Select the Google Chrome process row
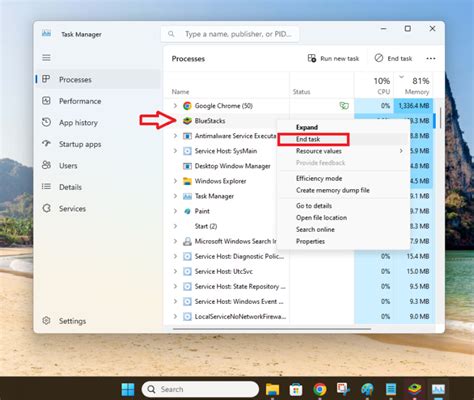The image size is (474, 400). (x=299, y=106)
